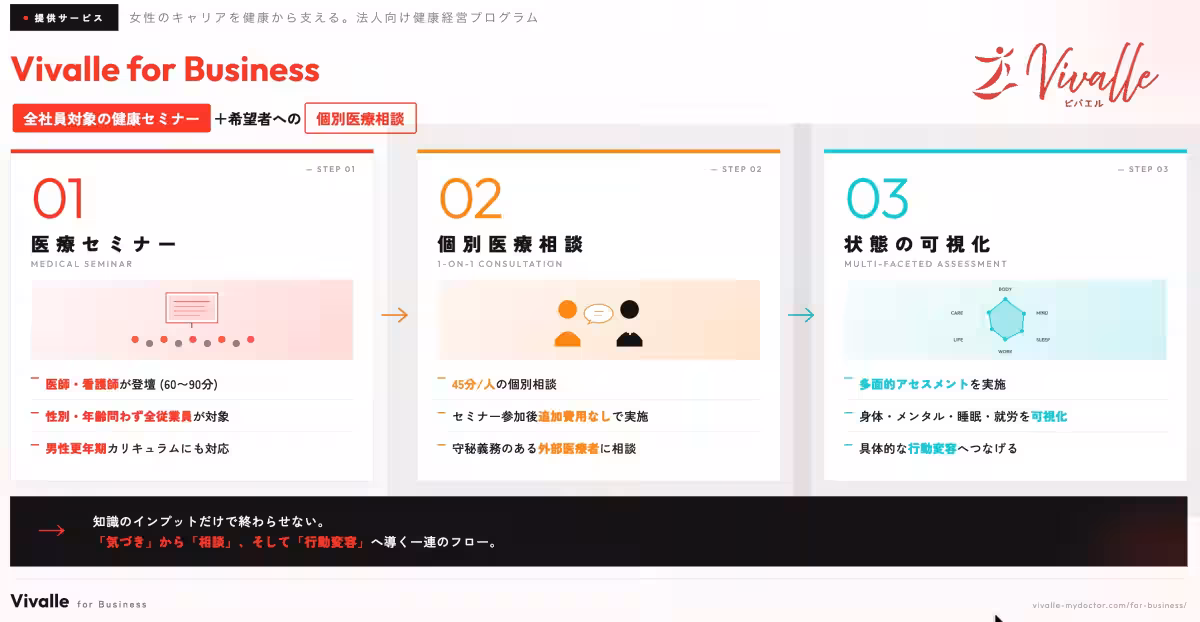Screen dimensions: 1200x622
Task: Click the 女性のキャリアを健康から支える tagline
Action: pyautogui.click(x=334, y=17)
